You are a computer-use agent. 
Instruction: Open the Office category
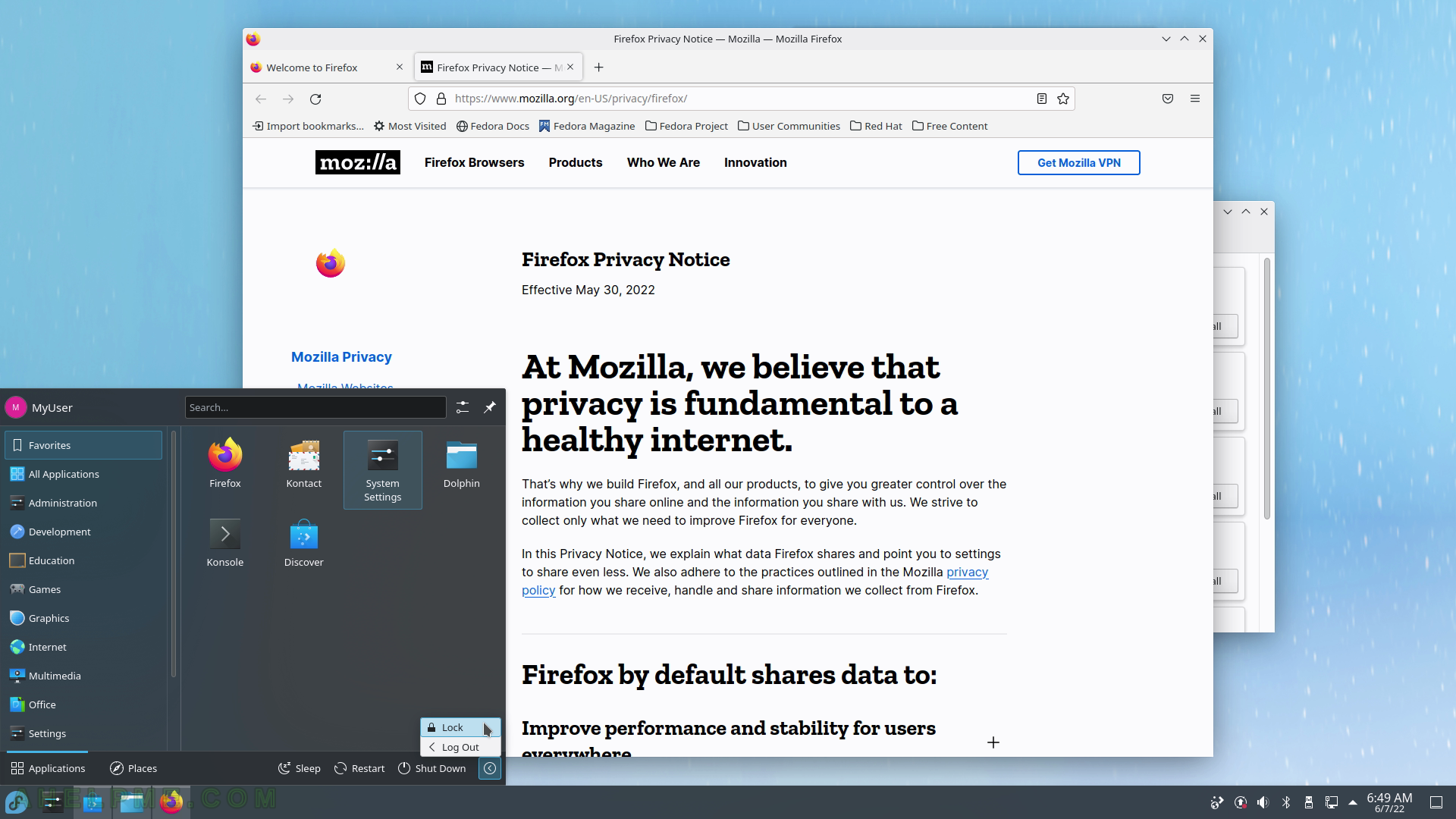point(83,704)
